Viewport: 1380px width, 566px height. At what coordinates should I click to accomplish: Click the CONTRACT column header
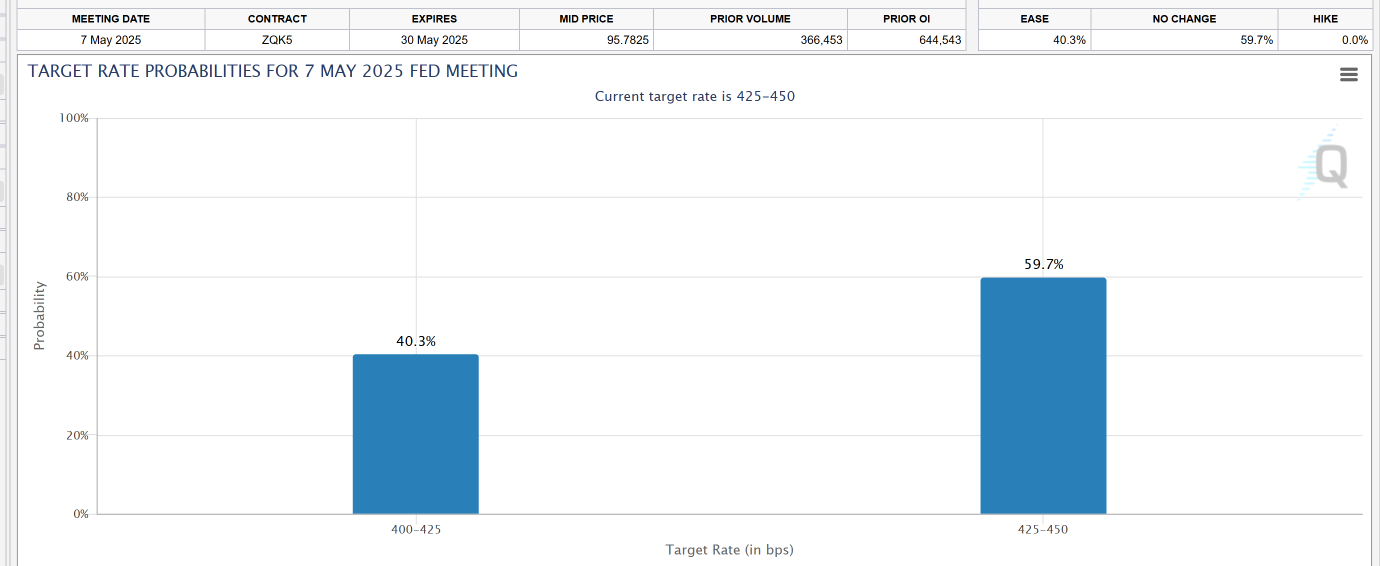[277, 19]
